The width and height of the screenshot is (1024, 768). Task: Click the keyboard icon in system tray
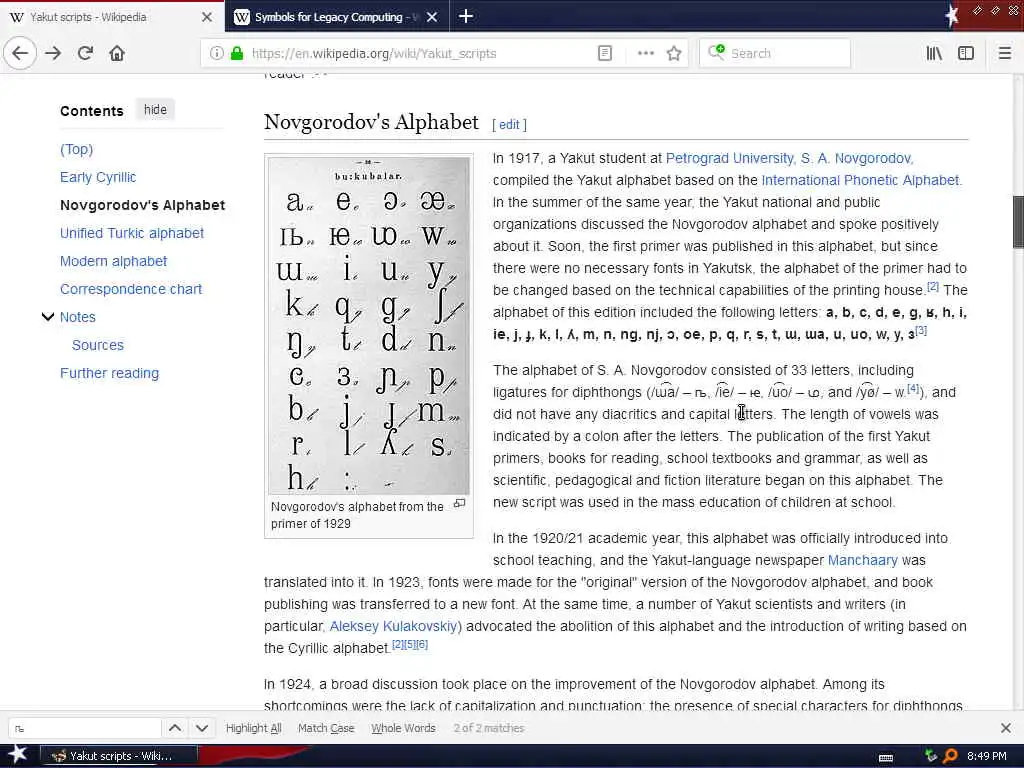[886, 757]
